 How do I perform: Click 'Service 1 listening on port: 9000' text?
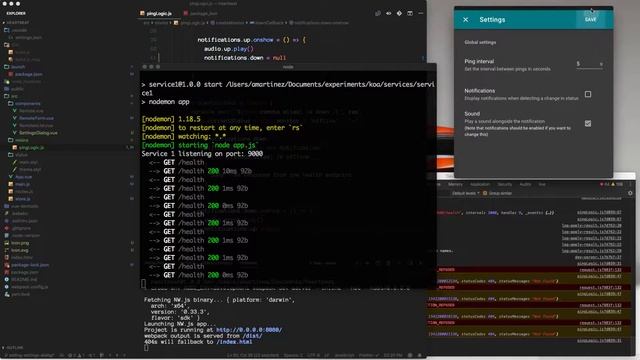(202, 154)
